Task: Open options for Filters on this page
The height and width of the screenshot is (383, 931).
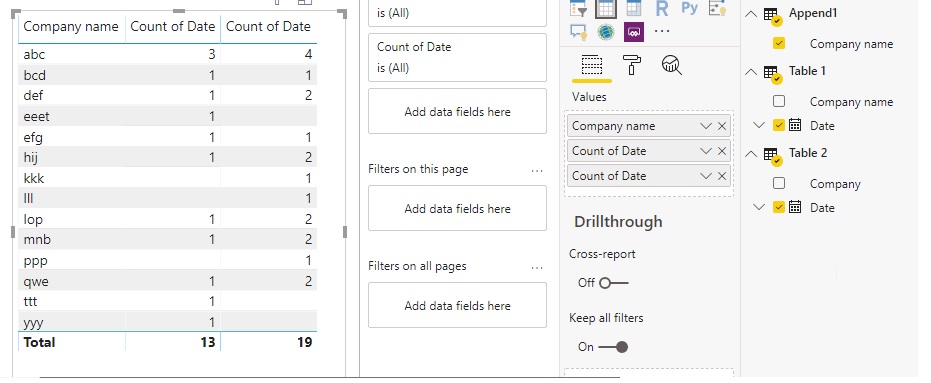Action: [537, 171]
